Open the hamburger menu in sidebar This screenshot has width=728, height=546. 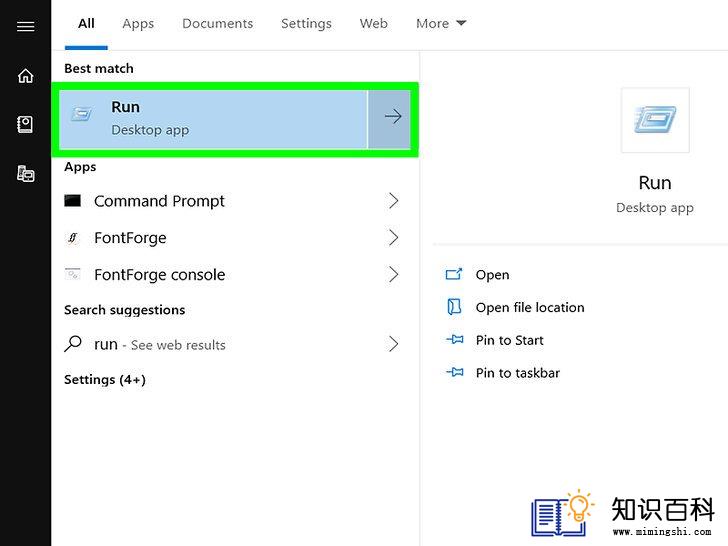click(x=26, y=26)
